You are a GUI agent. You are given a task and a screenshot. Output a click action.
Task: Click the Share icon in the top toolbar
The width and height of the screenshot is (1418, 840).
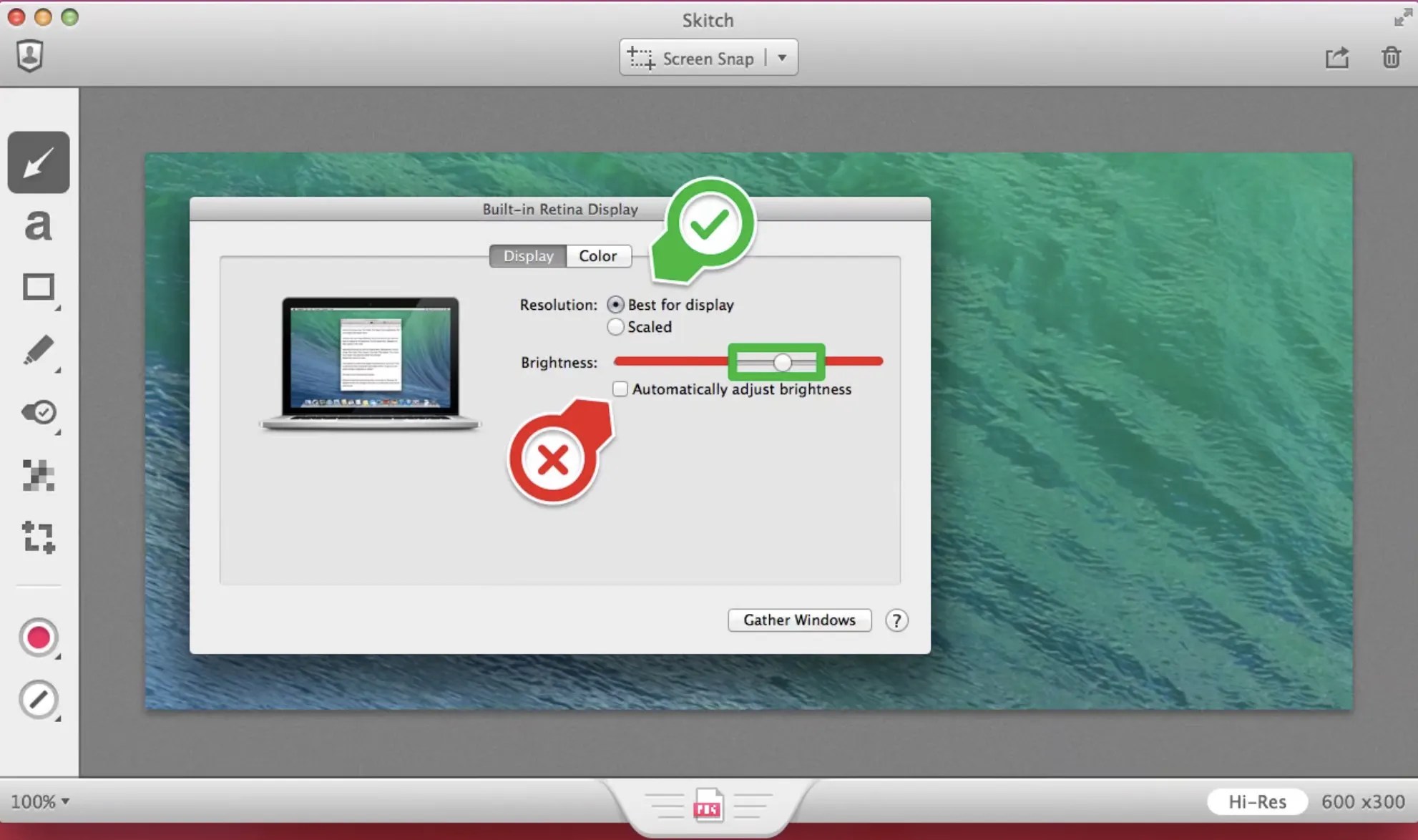tap(1335, 57)
